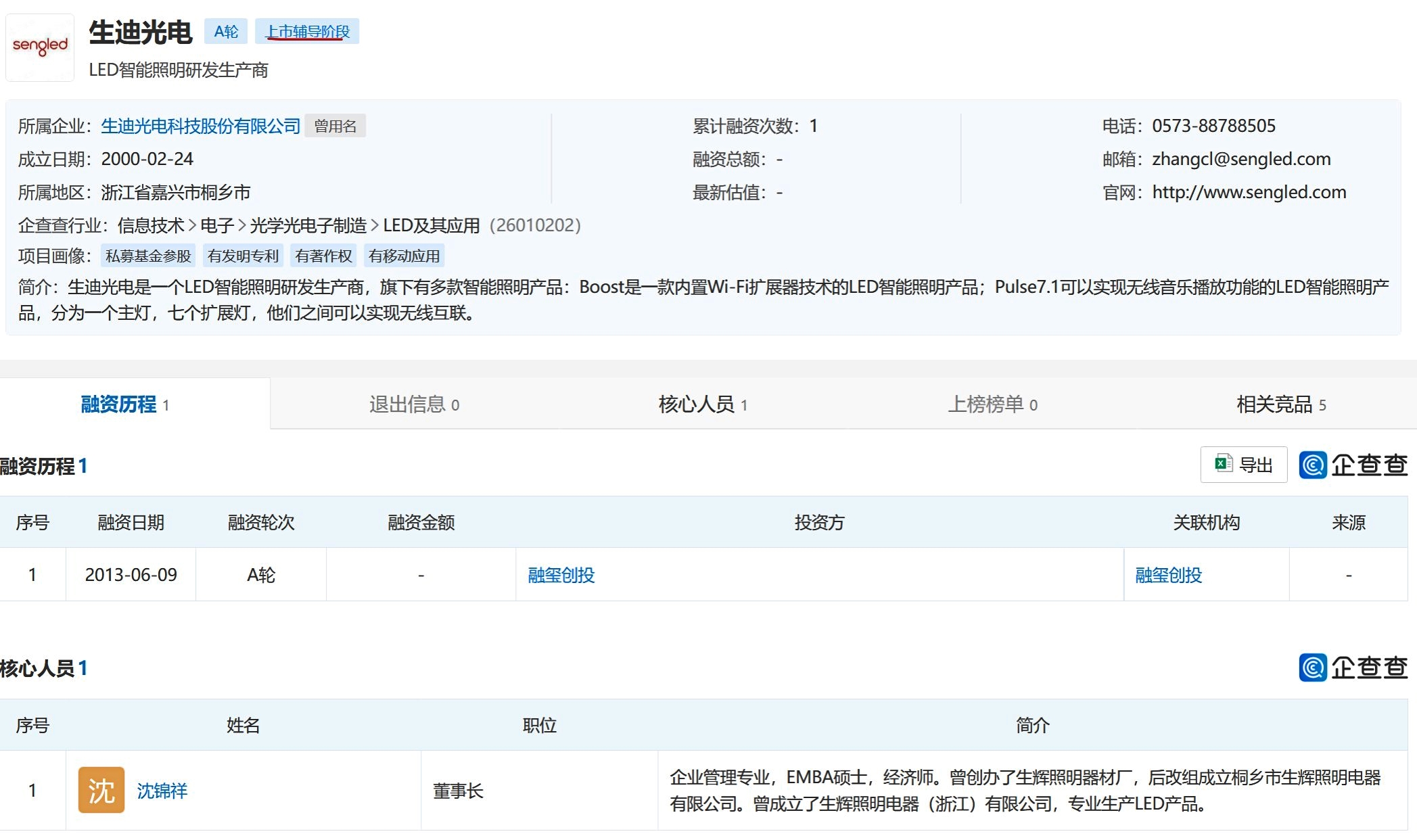Select the 融资历程 tab
Screen dimensions: 1417x840
click(x=124, y=404)
